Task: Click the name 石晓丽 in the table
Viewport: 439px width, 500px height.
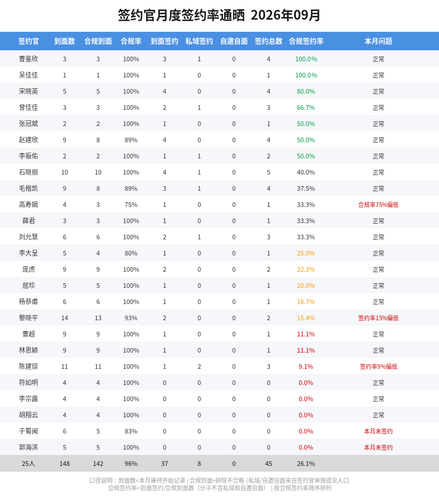Action: pos(28,172)
